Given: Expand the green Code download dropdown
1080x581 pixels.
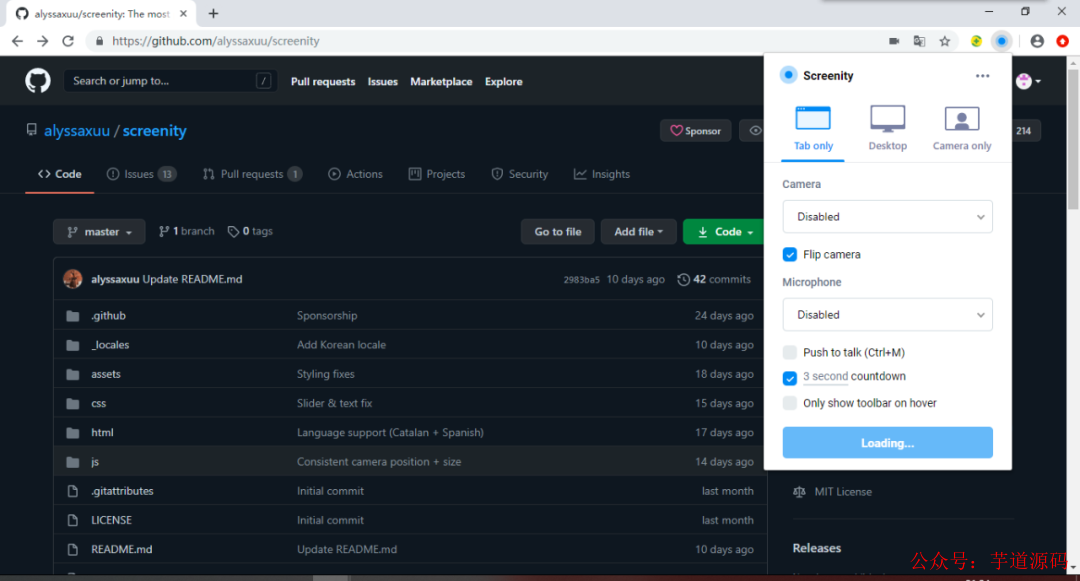Looking at the screenshot, I should coord(725,232).
